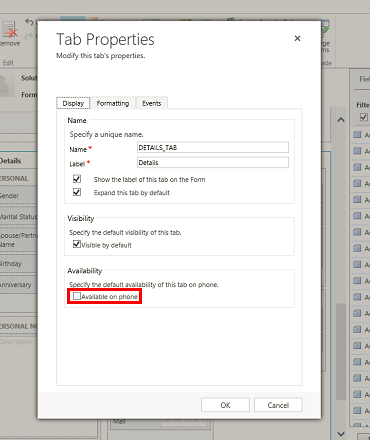This screenshot has height=440, width=370.
Task: Click Cancel to discard tab changes
Action: click(x=278, y=405)
